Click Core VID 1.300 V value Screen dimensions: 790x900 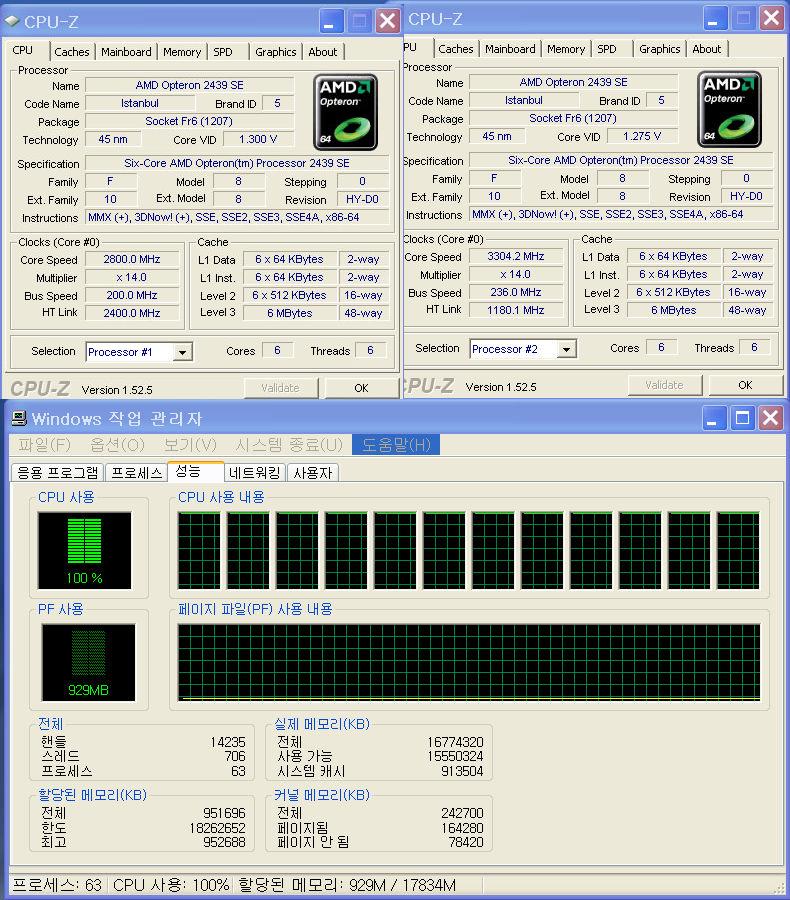(258, 139)
